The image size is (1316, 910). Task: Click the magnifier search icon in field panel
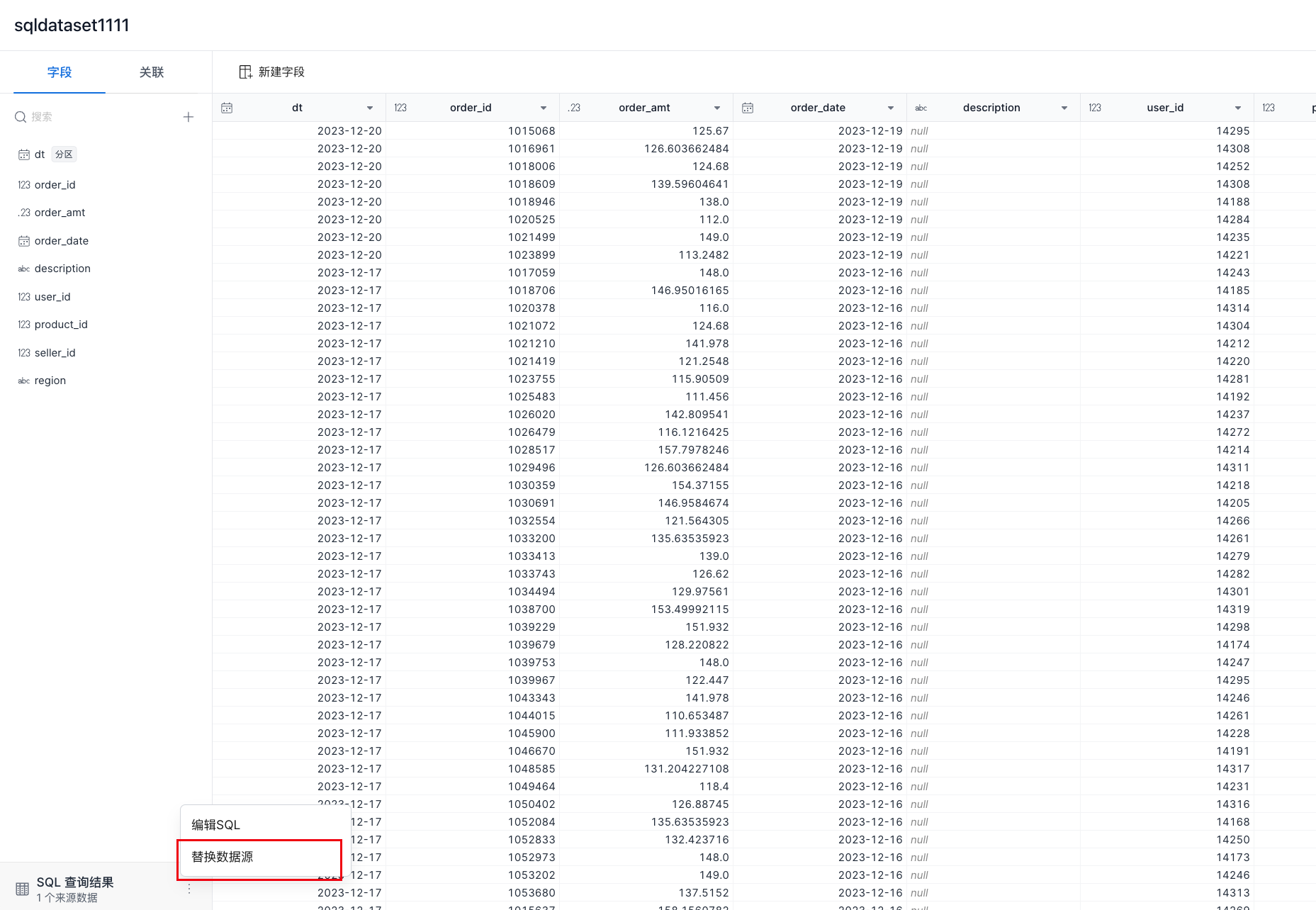(21, 117)
